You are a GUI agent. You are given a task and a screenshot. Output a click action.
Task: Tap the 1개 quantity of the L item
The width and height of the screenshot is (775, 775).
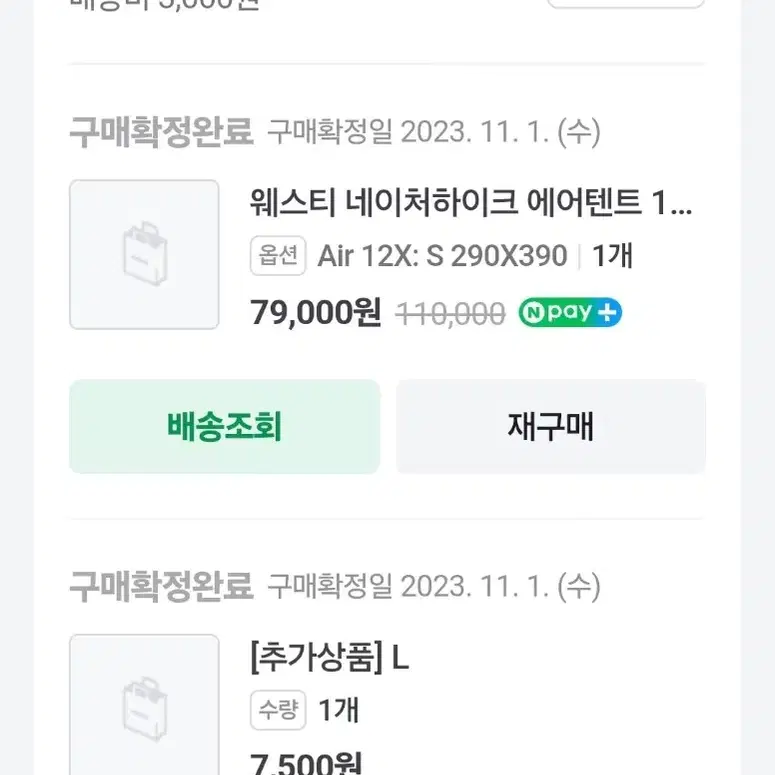[339, 710]
